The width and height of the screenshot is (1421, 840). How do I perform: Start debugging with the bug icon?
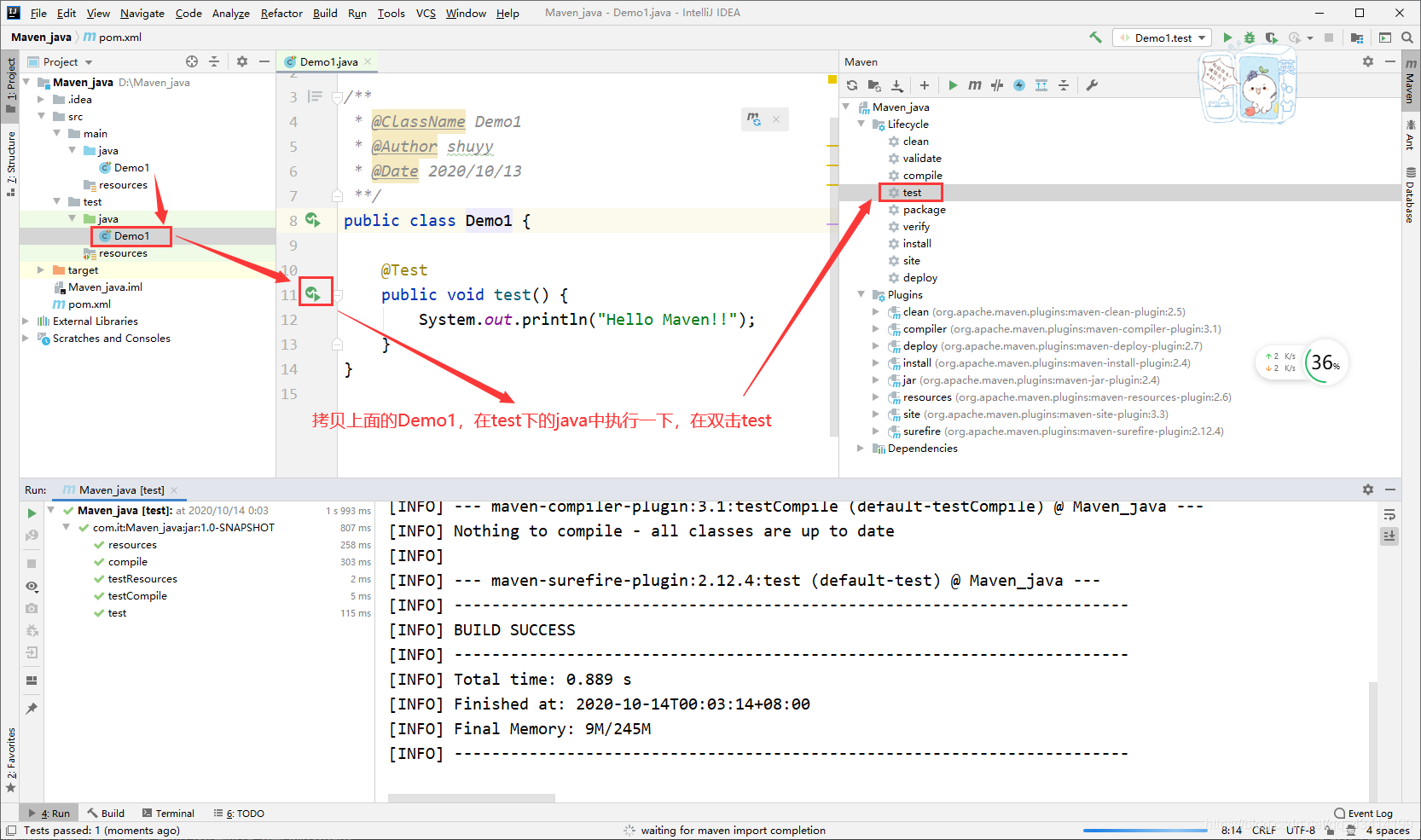pos(1250,38)
